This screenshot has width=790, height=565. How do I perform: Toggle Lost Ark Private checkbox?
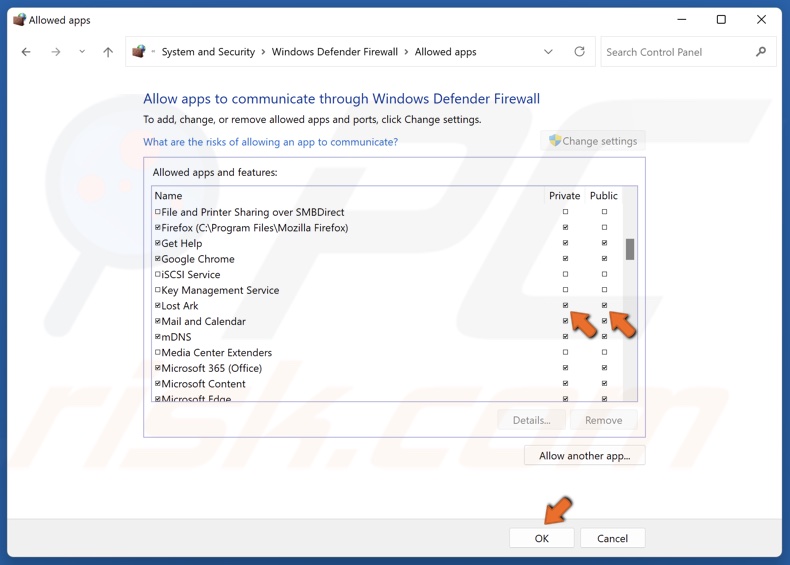pyautogui.click(x=565, y=305)
